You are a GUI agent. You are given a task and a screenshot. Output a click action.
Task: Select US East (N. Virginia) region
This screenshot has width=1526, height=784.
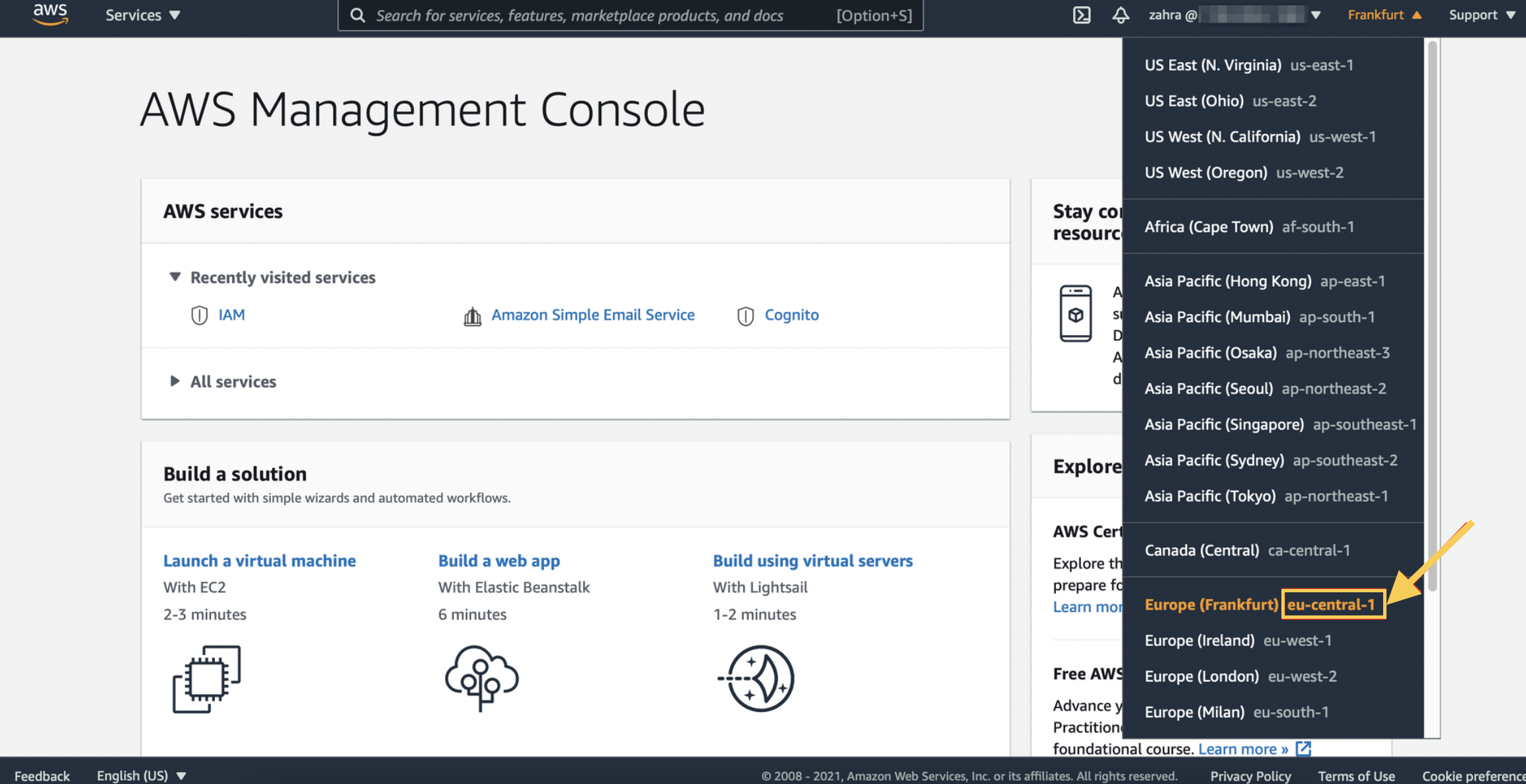[x=1273, y=65]
